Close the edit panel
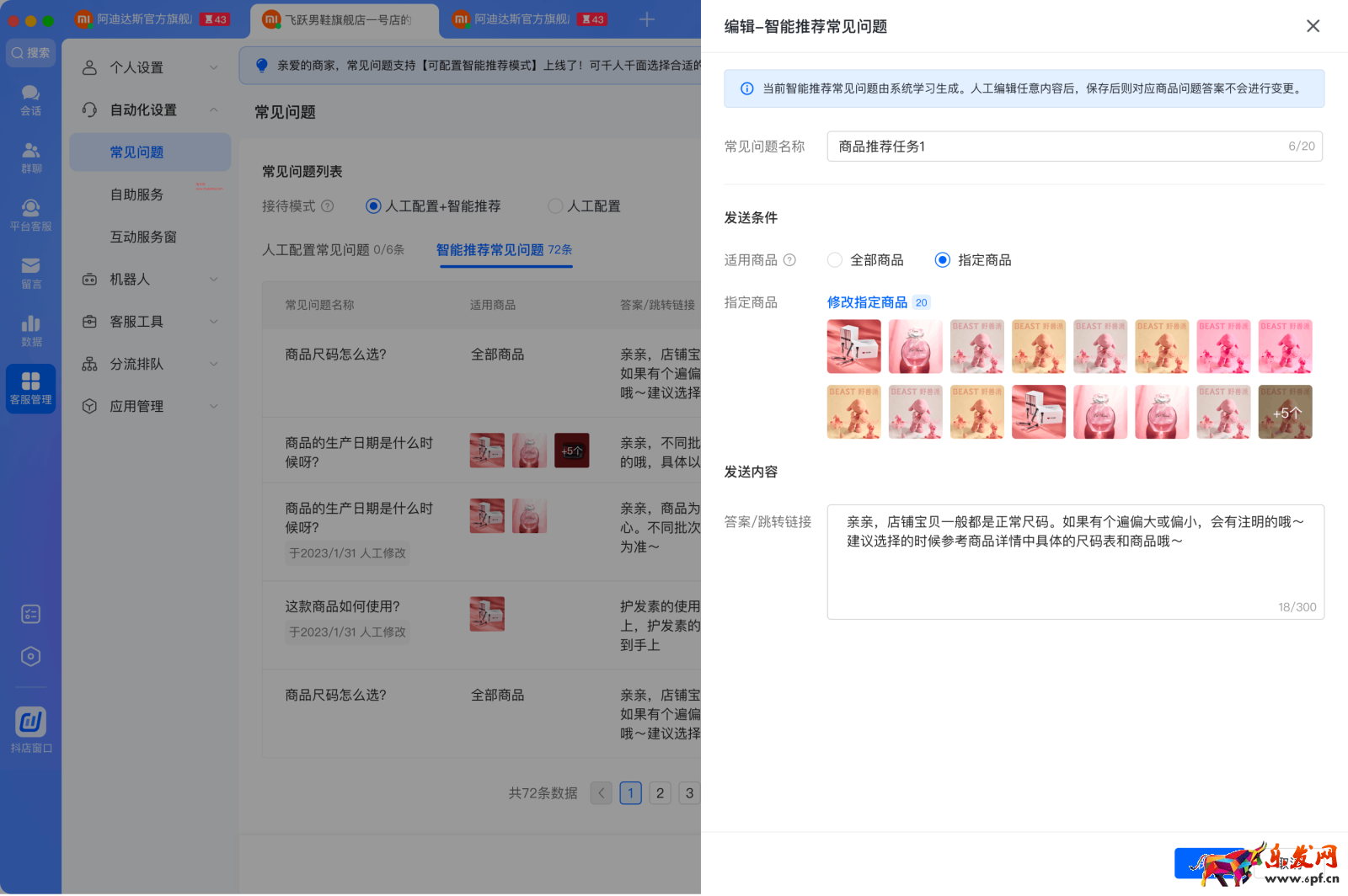The image size is (1348, 896). (1313, 26)
